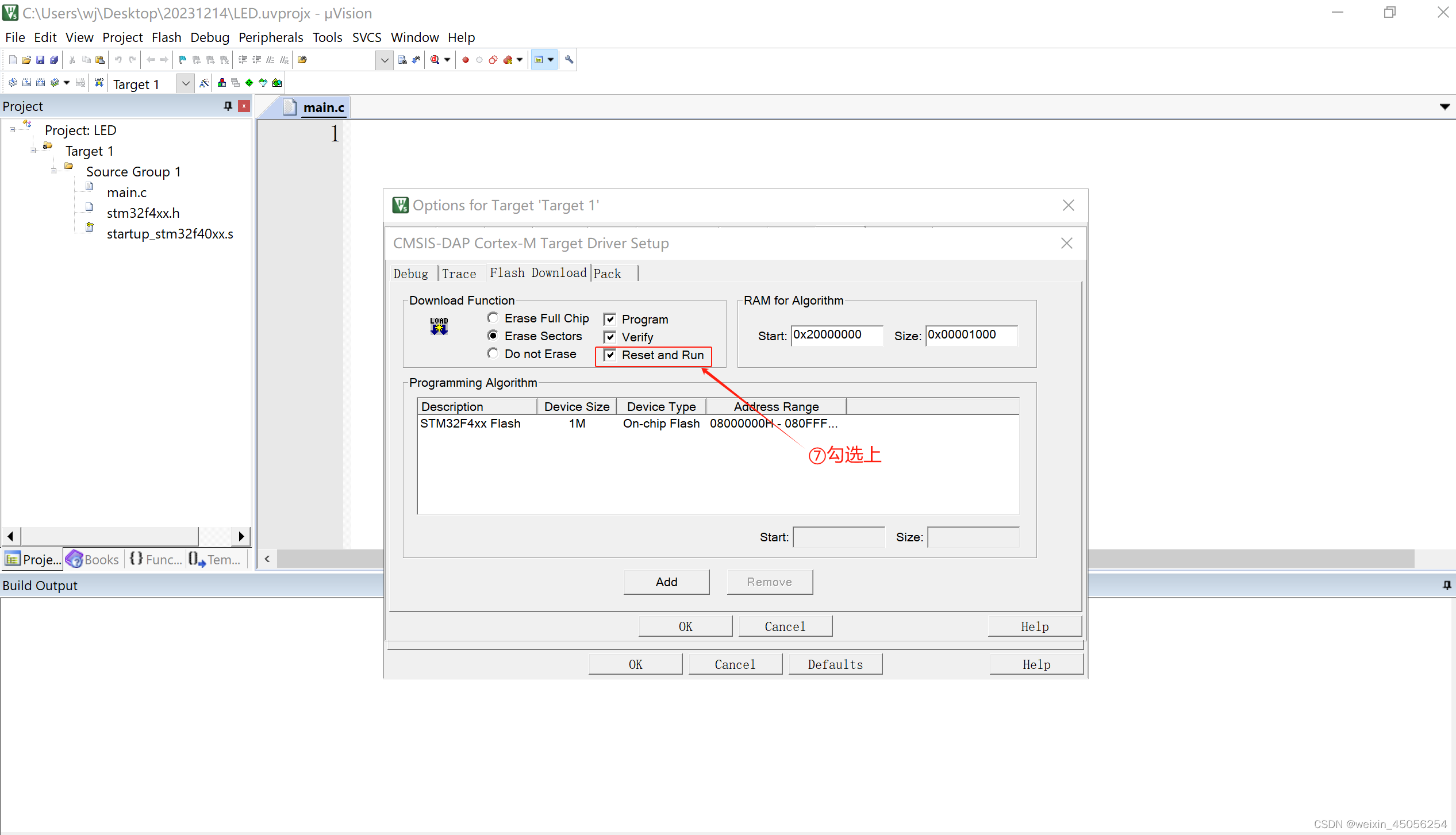Click Help in the Options for Target dialog
This screenshot has width=1456, height=835.
click(1036, 664)
